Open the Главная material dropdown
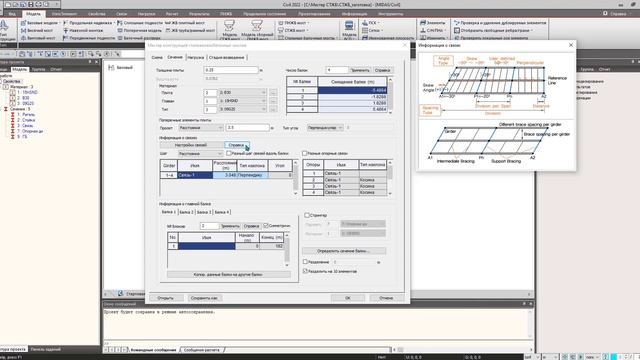The width and height of the screenshot is (640, 360). (242, 101)
